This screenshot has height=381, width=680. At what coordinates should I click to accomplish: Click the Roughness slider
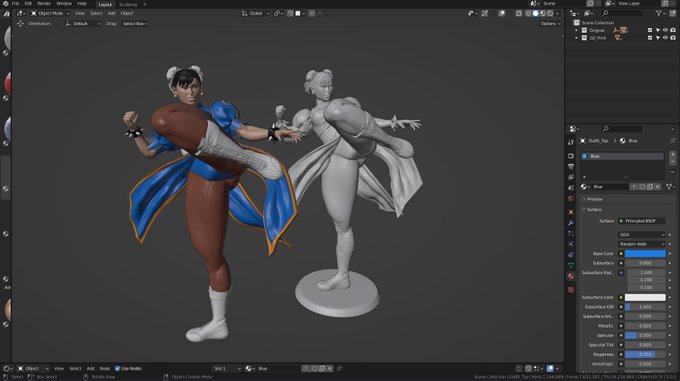[x=645, y=355]
